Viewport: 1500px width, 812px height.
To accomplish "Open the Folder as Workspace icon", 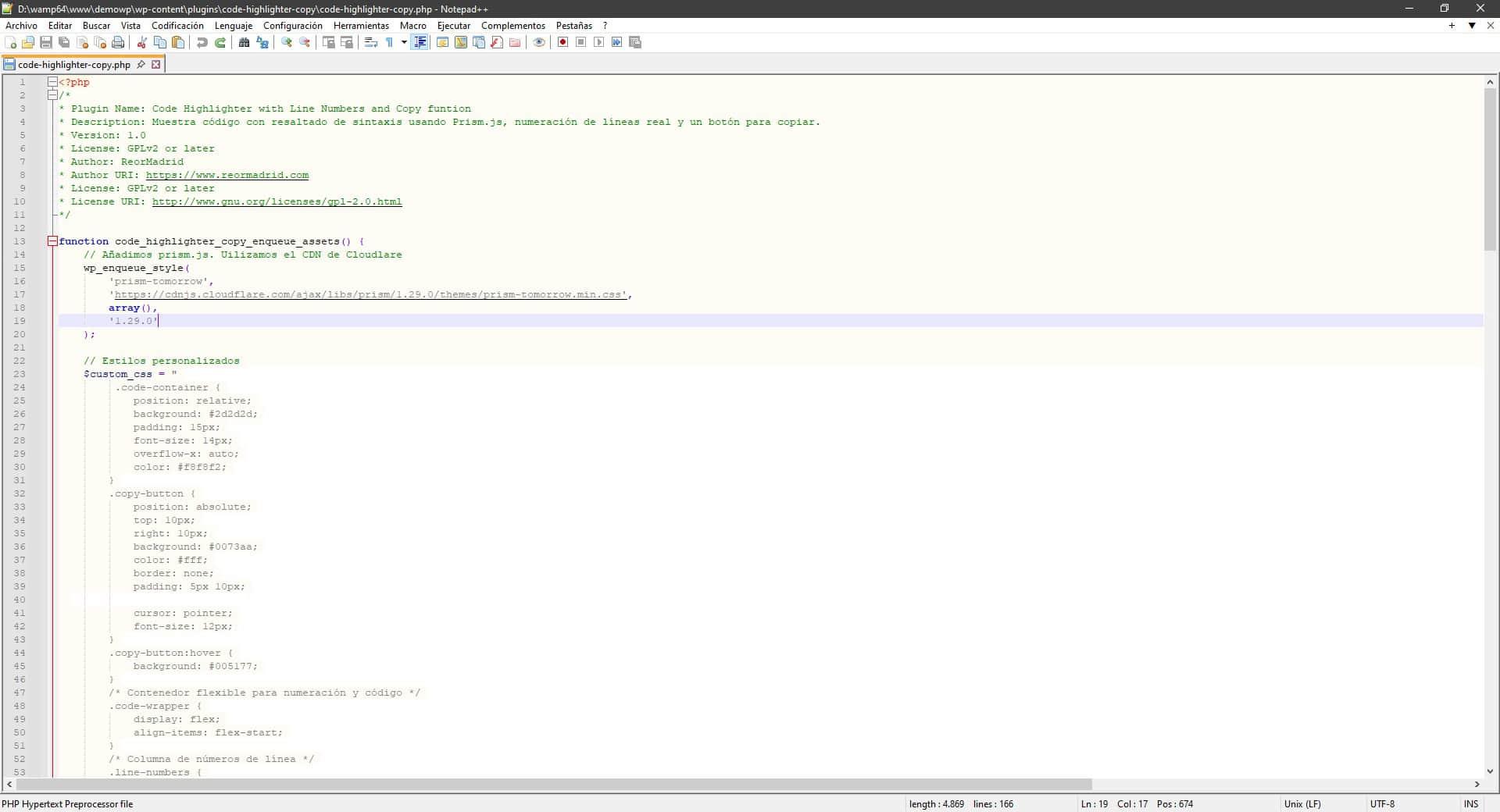I will (515, 42).
